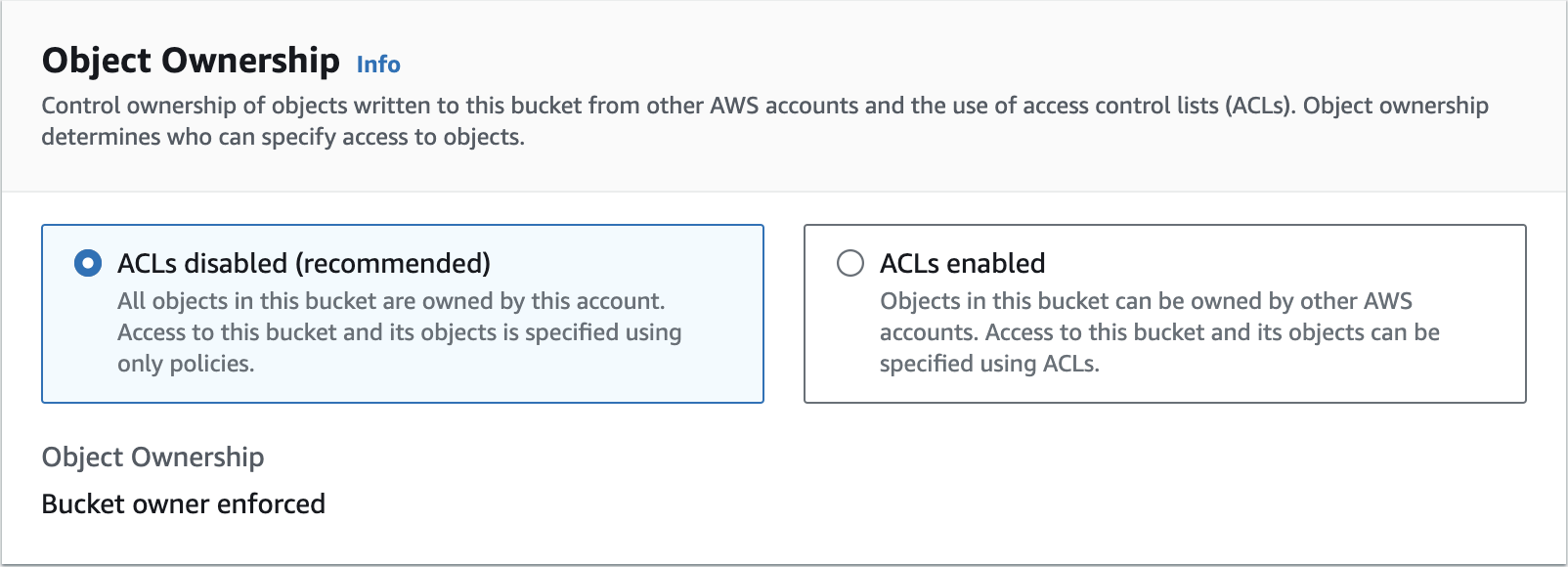The image size is (1568, 567).
Task: Click 'accounts. Access to this bucket' text line
Action: [x=1159, y=332]
